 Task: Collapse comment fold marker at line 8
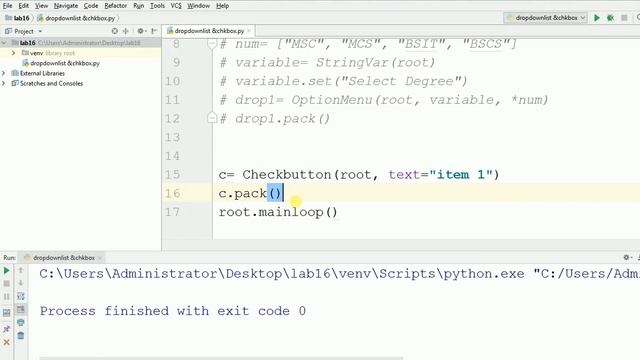(x=211, y=43)
